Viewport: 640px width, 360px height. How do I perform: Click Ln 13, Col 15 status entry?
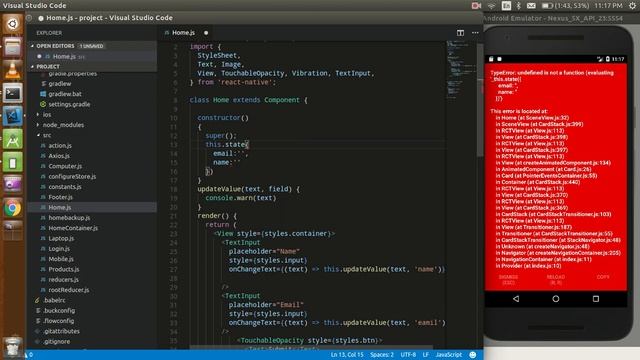pos(347,355)
